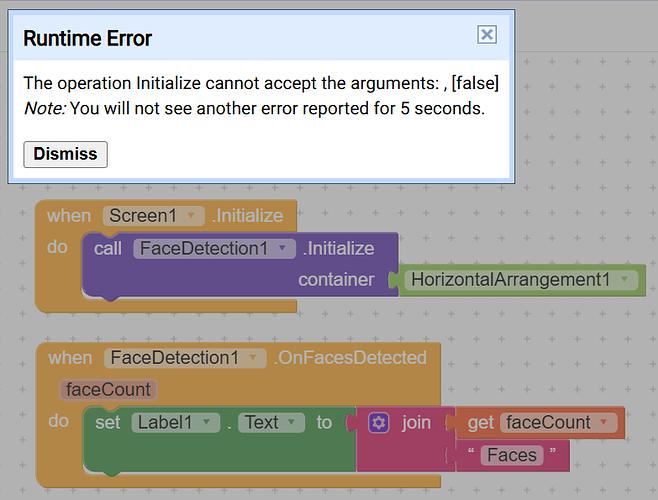Expand the HorizontalArrangement1 component dropdown
Screen dimensions: 658x500
(624, 279)
